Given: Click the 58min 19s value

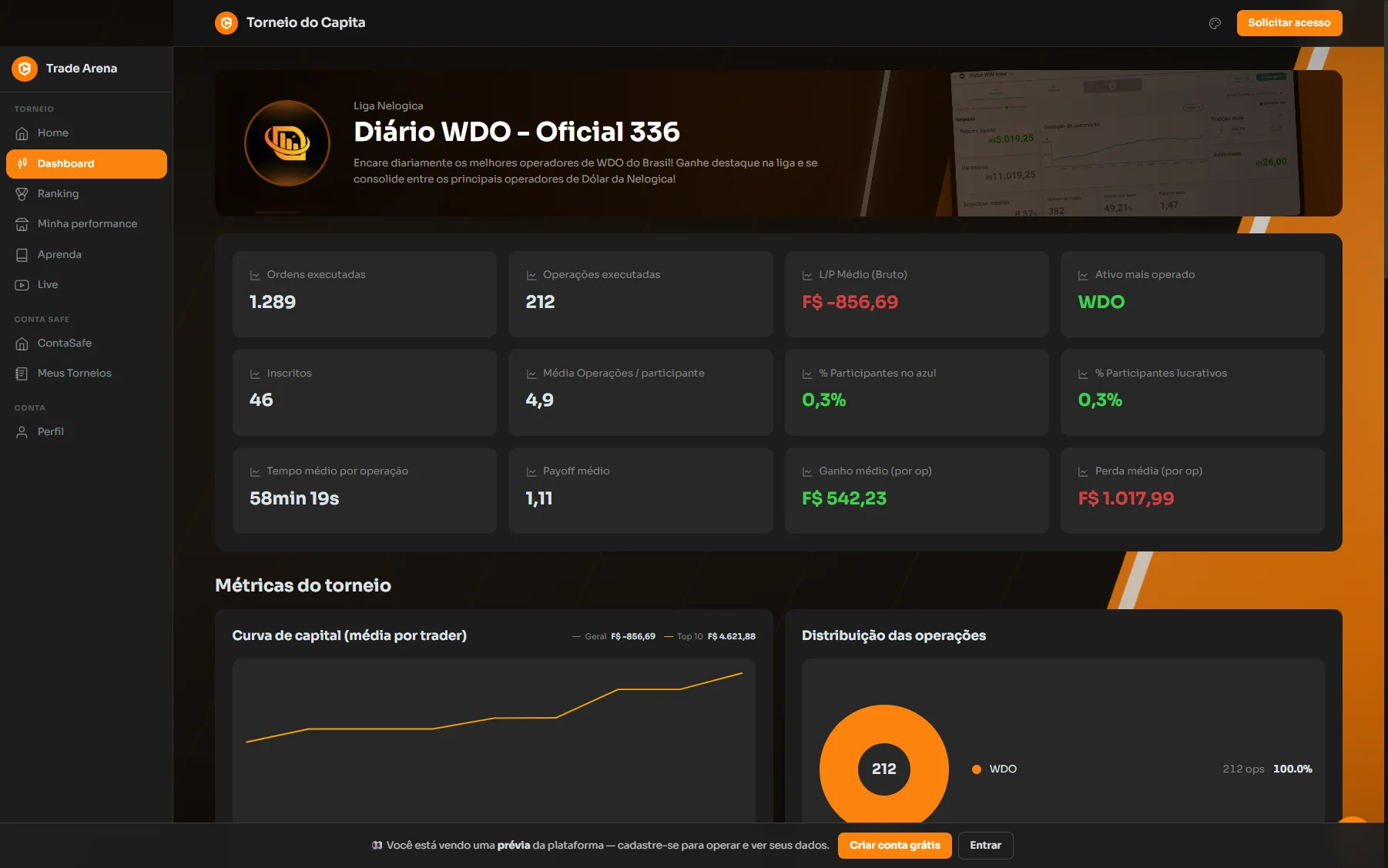Looking at the screenshot, I should tap(294, 498).
